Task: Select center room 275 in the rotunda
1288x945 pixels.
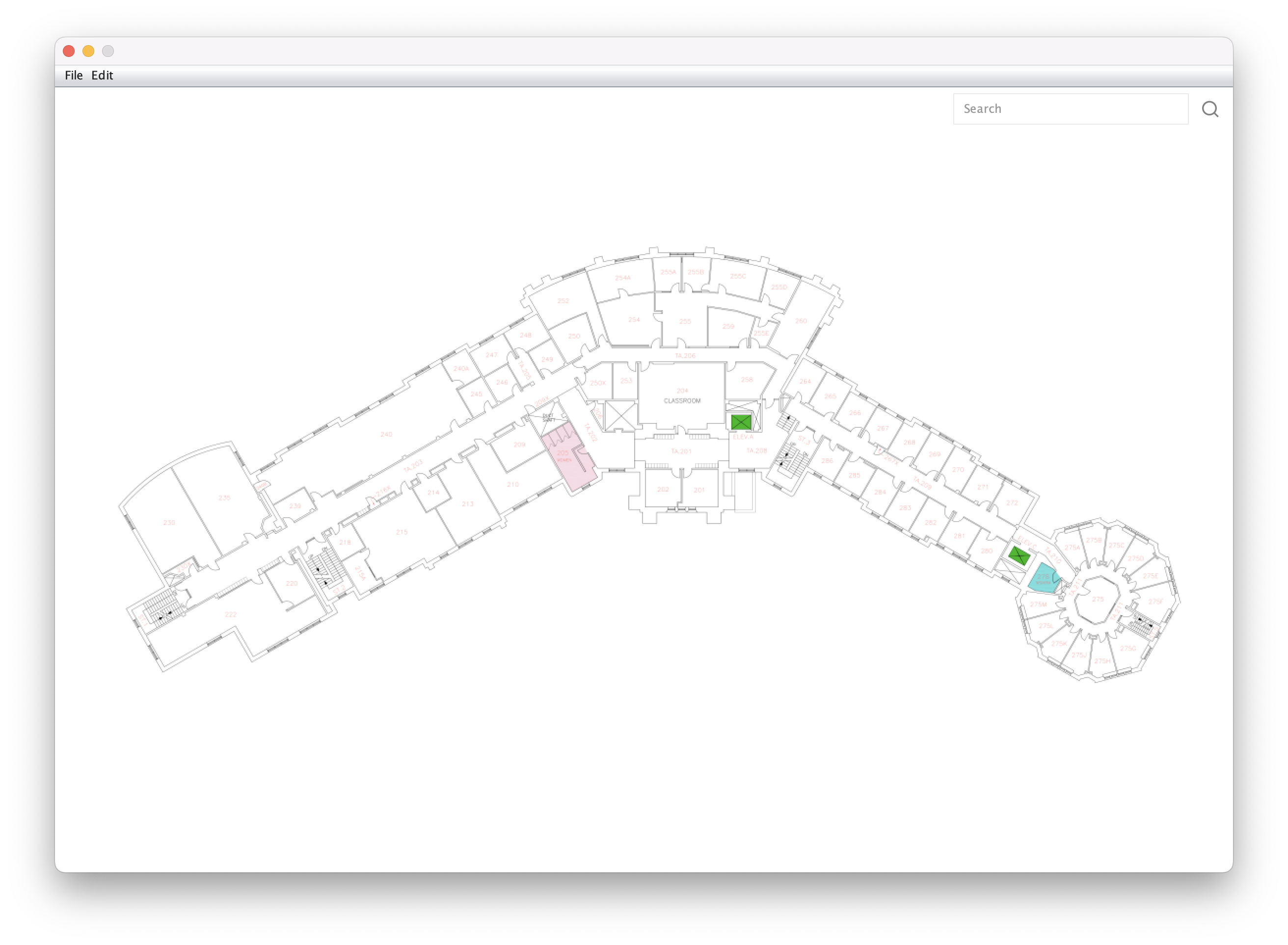Action: click(1098, 599)
